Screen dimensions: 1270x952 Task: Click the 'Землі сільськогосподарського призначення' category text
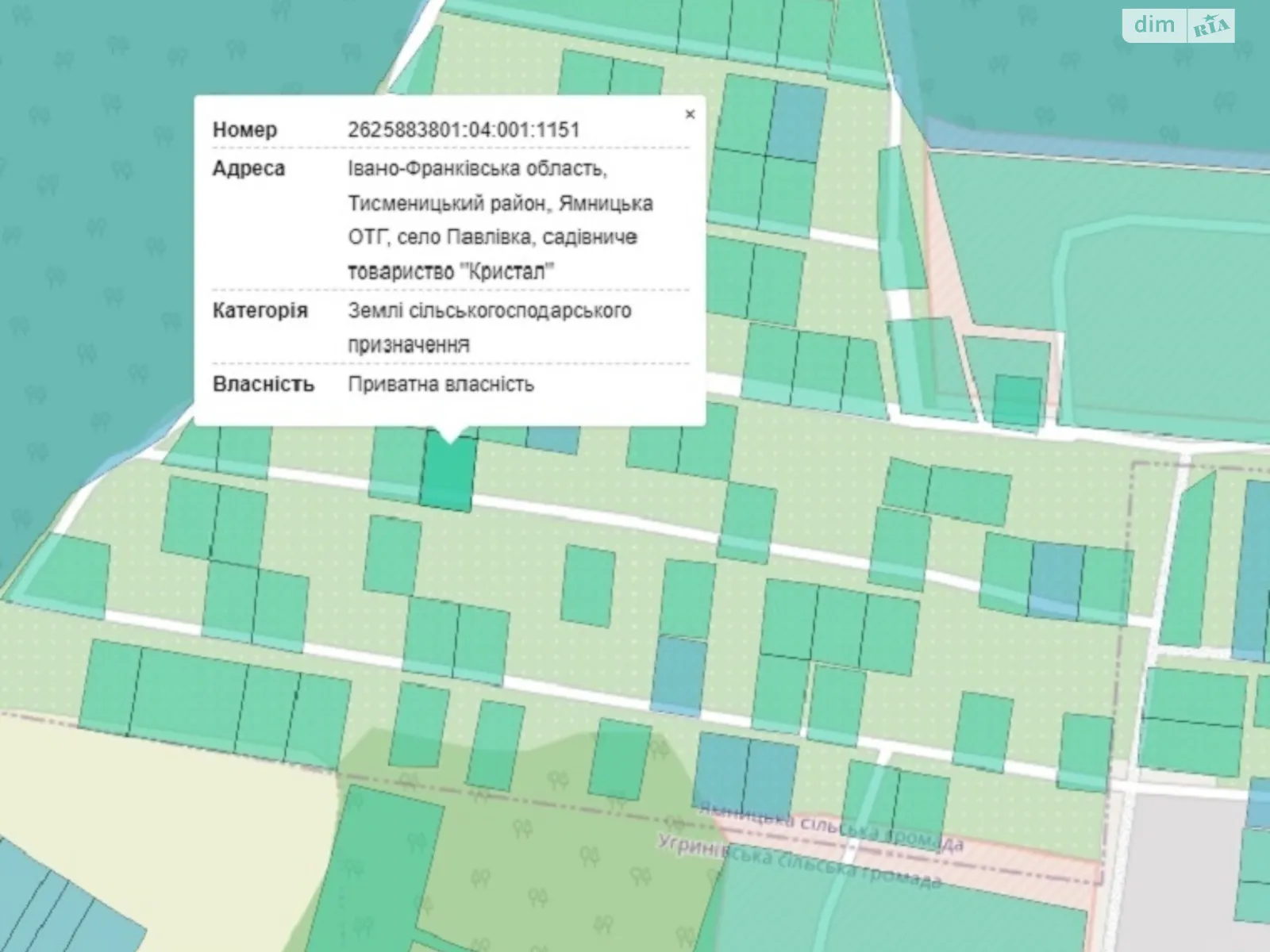[x=490, y=327]
